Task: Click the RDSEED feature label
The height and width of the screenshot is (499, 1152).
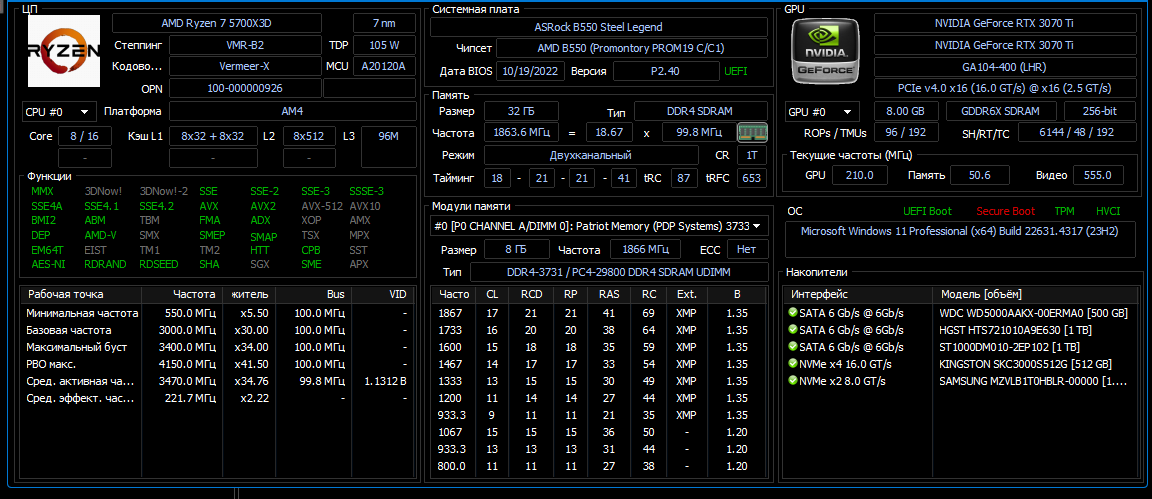Action: click(158, 264)
